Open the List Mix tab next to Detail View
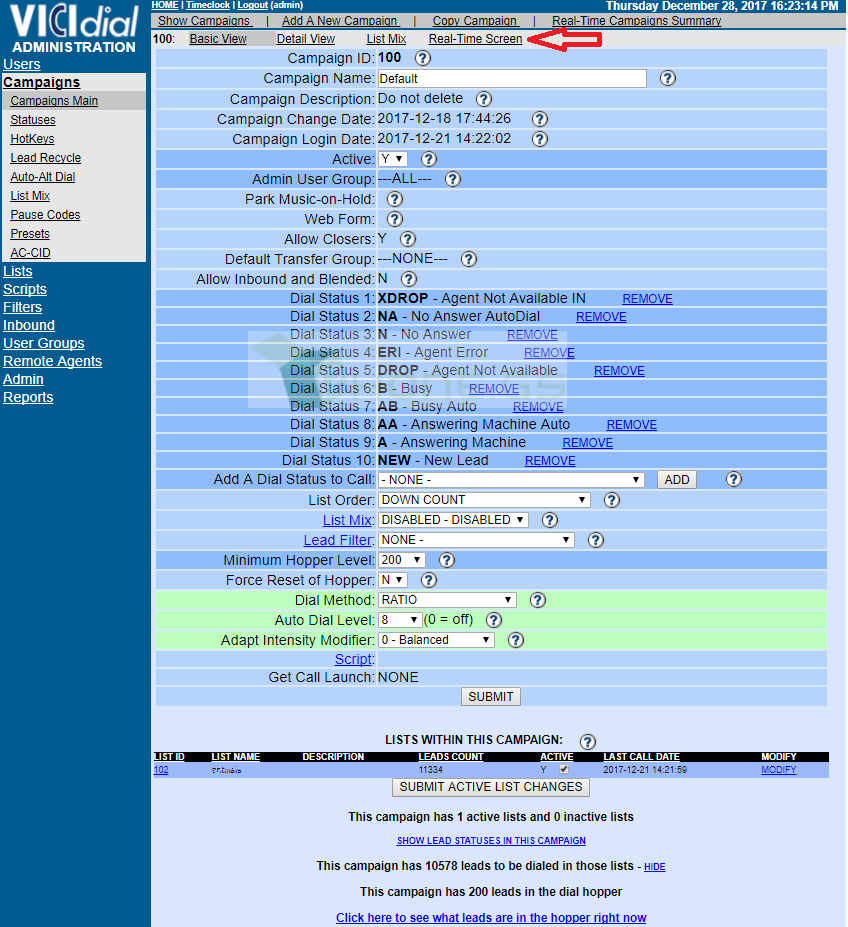The width and height of the screenshot is (848, 927). point(386,39)
